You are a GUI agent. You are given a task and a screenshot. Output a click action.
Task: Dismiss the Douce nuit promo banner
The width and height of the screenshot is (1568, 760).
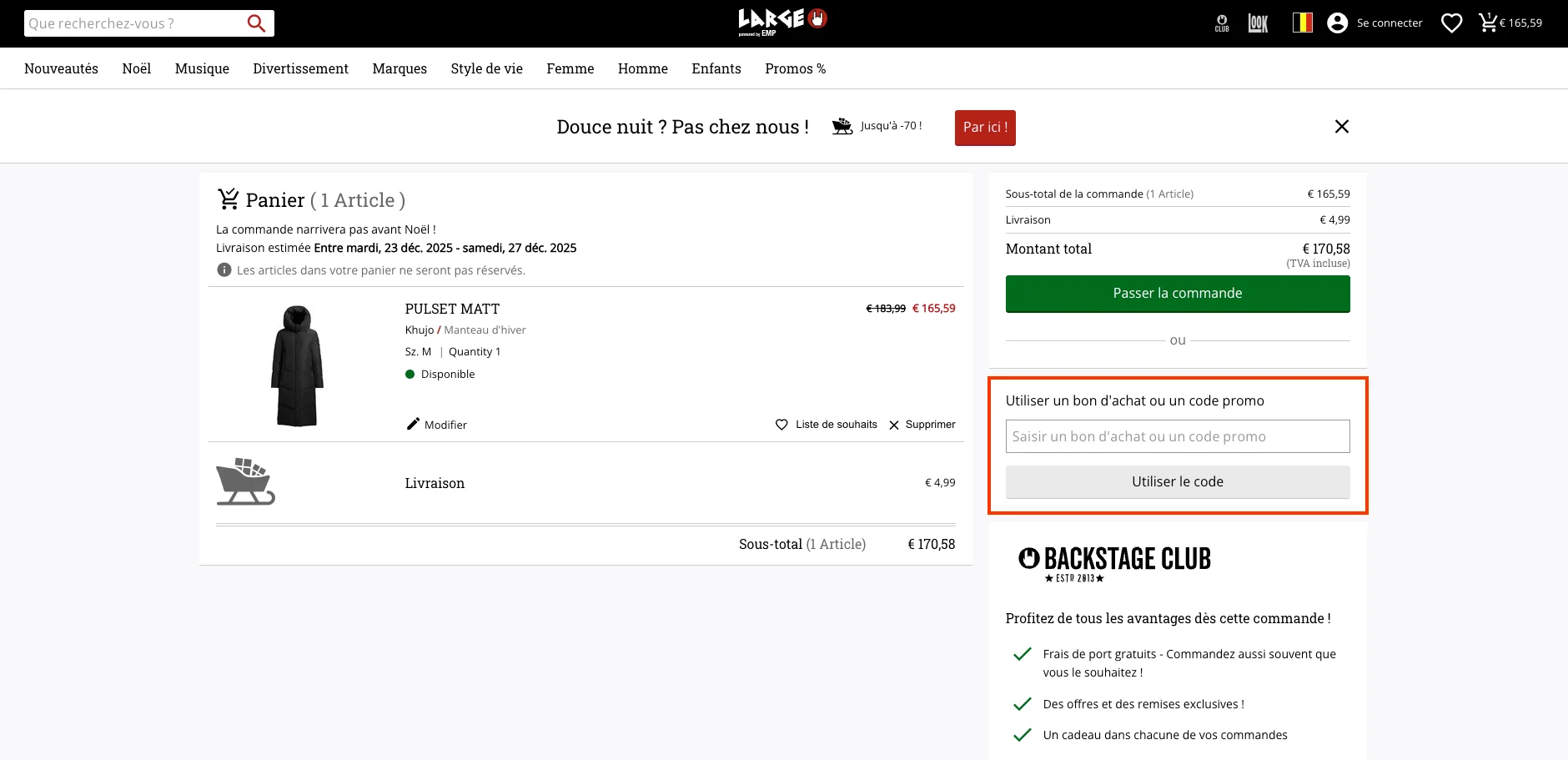coord(1341,126)
